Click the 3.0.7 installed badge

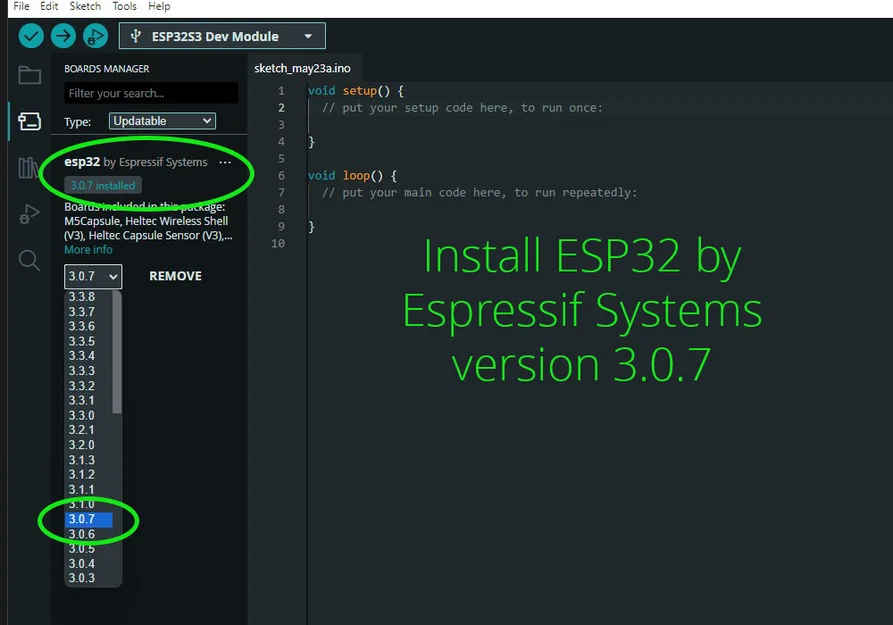coord(103,185)
